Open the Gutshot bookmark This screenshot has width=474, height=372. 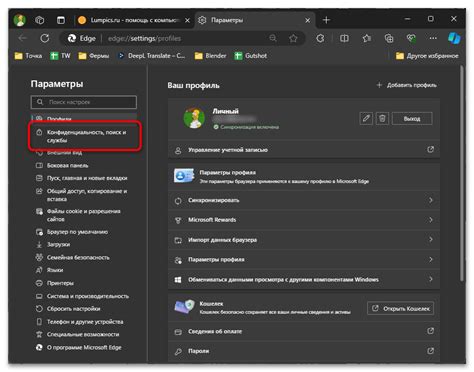pos(251,56)
